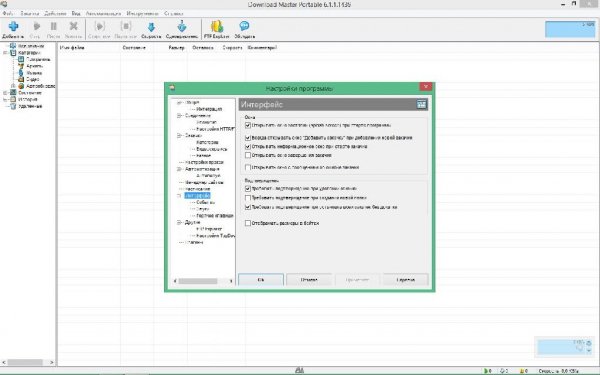Image resolution: width=600 pixels, height=375 pixels.
Task: Click the Старт play icon in main toolbar
Action: point(37,26)
